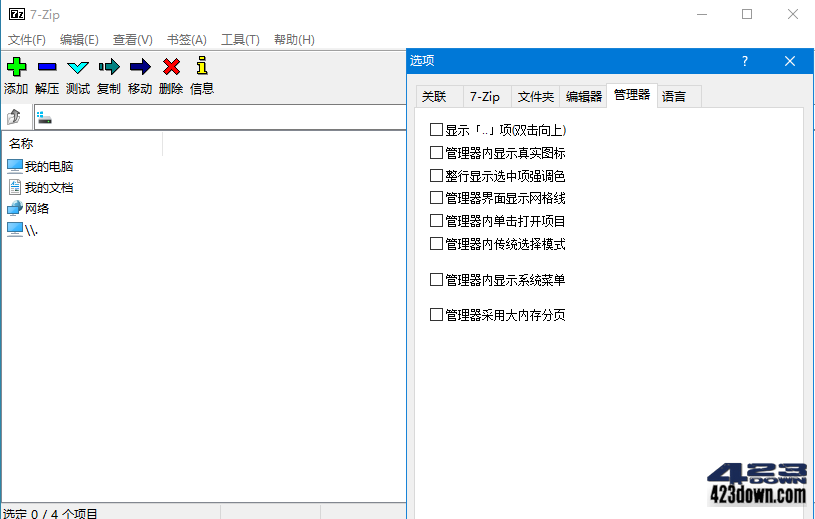Click the question mark help button in 选项 dialog
The height and width of the screenshot is (519, 815).
coord(745,61)
